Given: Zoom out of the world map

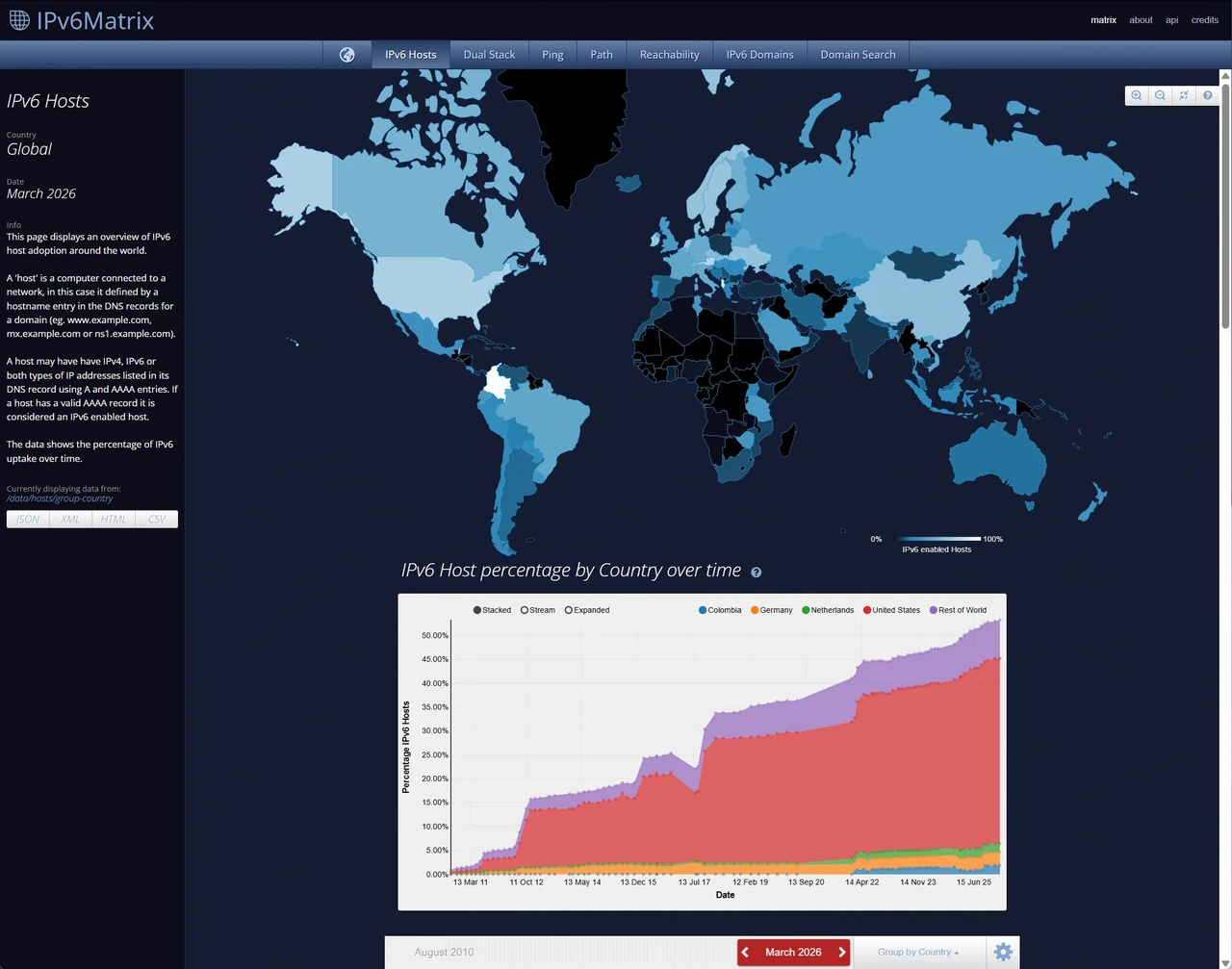Looking at the screenshot, I should click(x=1160, y=95).
